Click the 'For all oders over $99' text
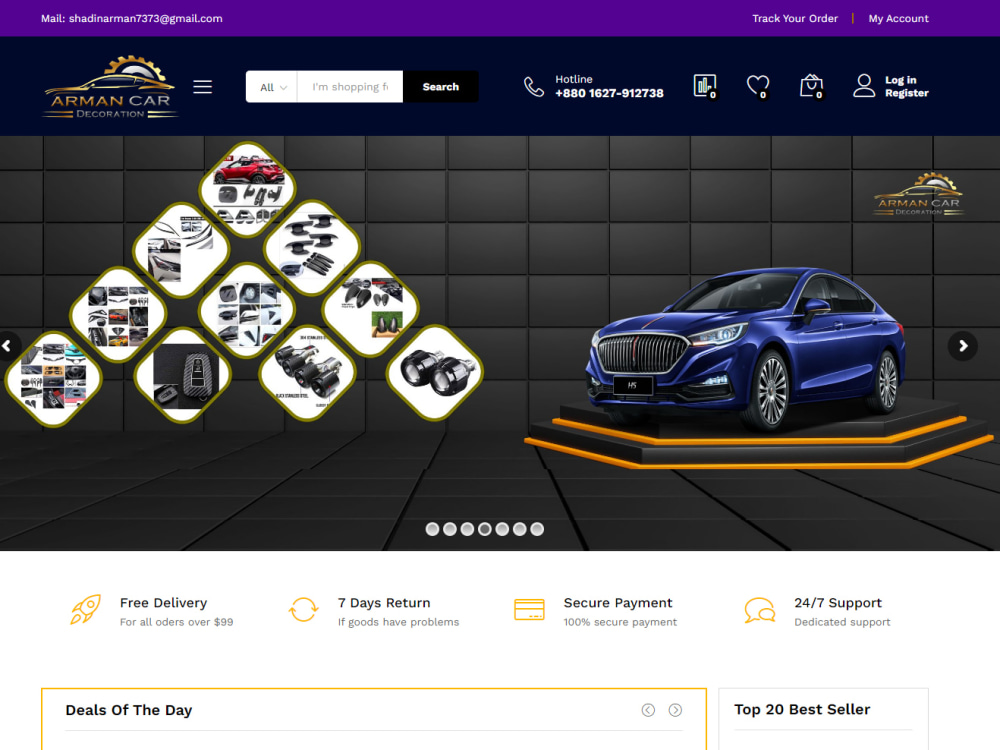Viewport: 1000px width, 750px height. (x=177, y=622)
